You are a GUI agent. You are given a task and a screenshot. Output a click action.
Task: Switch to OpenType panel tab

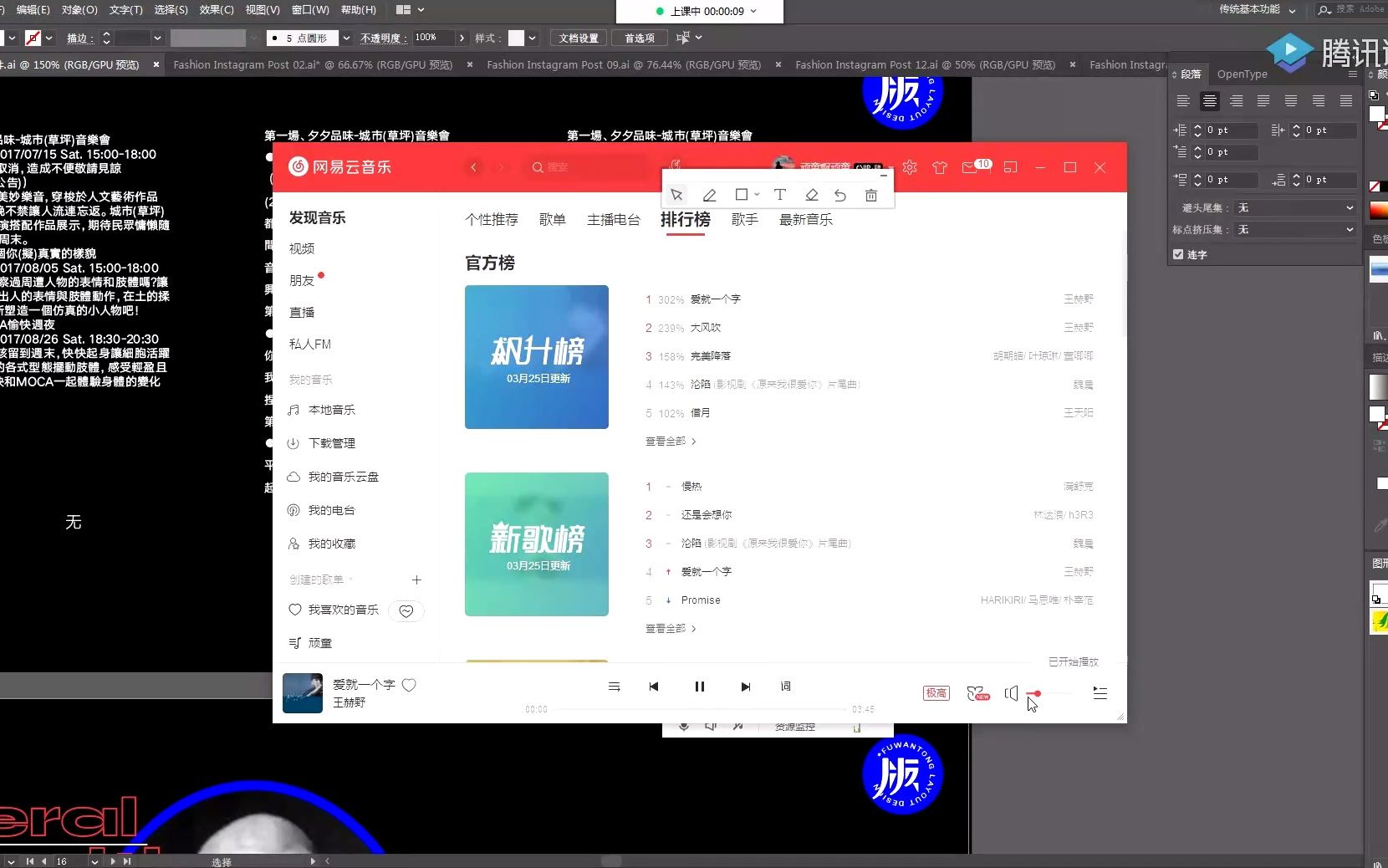(1242, 74)
